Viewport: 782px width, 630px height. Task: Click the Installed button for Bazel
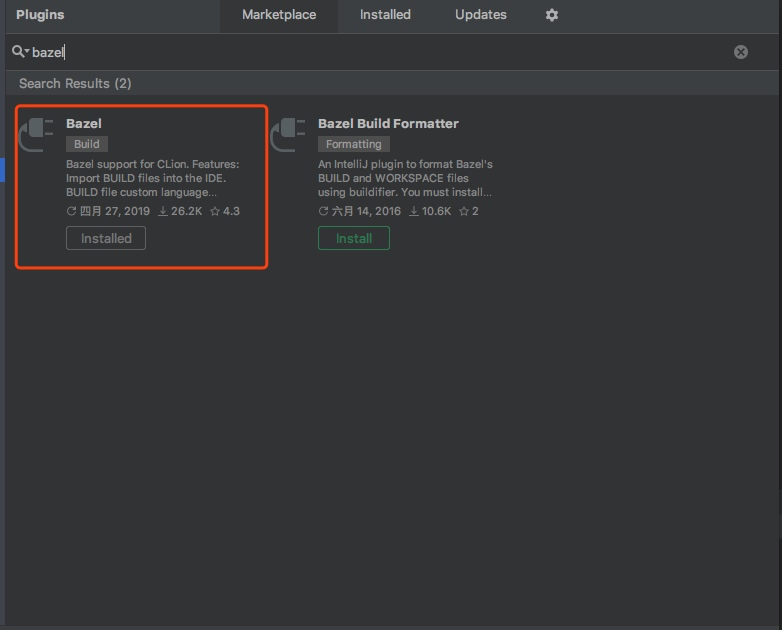[106, 238]
